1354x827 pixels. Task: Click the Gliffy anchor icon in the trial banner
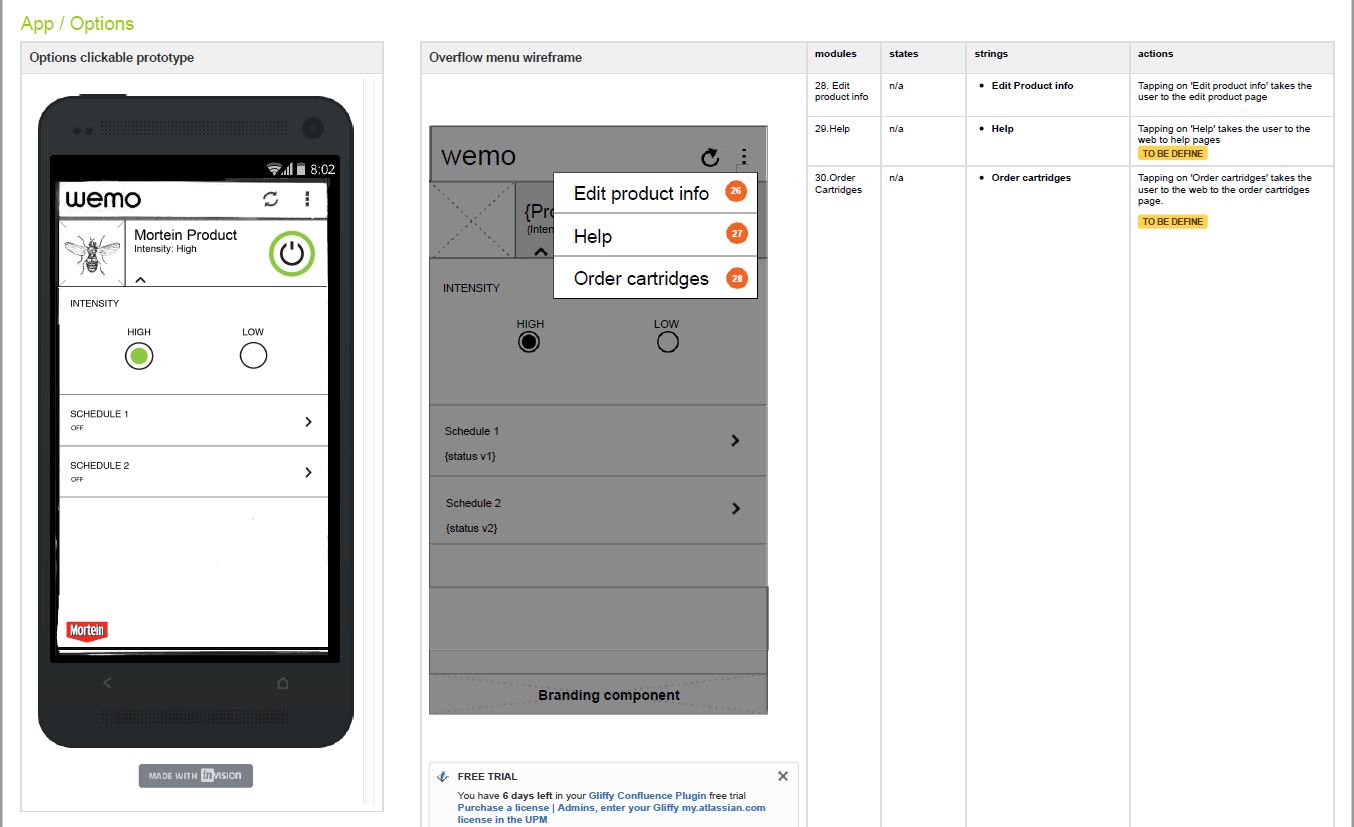coord(442,776)
